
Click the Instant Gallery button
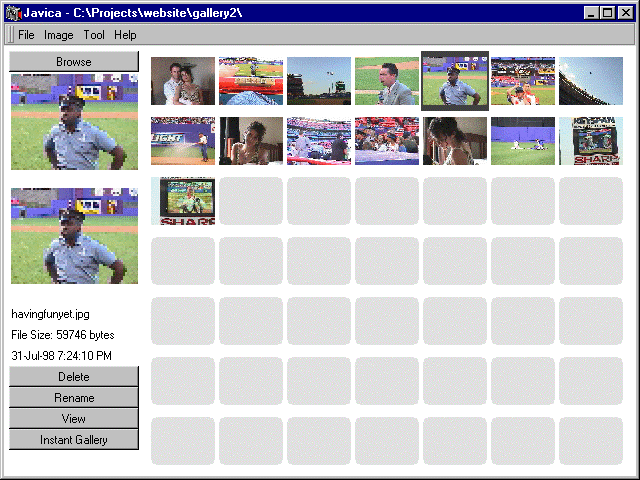pos(74,440)
